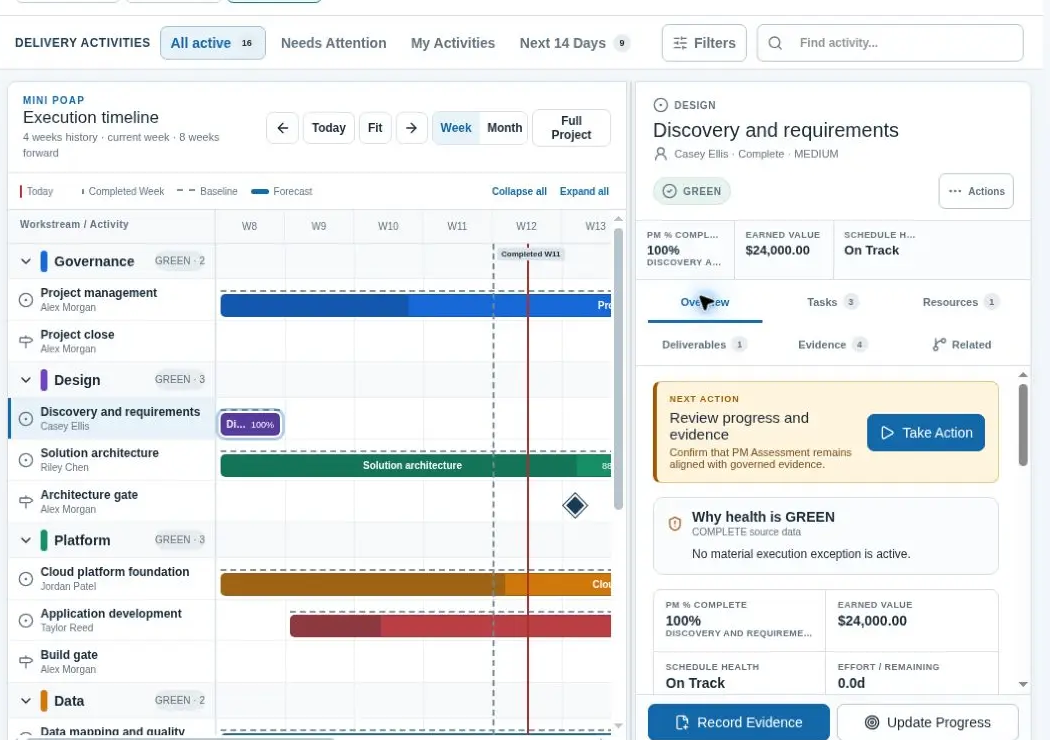1050x740 pixels.
Task: Click the sliders icon in the Filters button
Action: coord(680,43)
